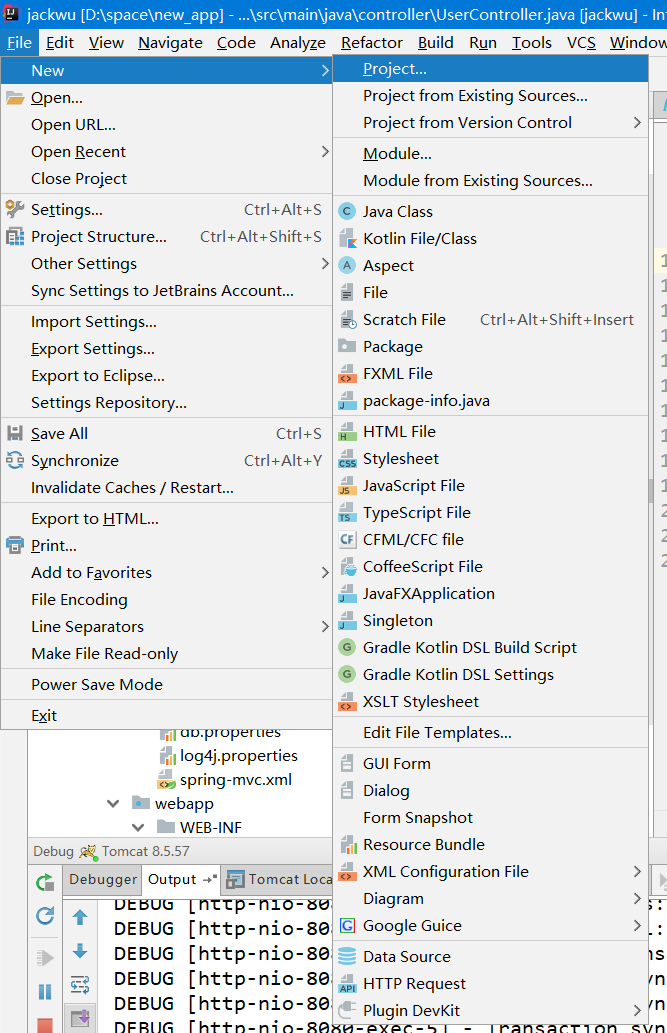
Task: Click the Aspect icon
Action: click(x=347, y=265)
